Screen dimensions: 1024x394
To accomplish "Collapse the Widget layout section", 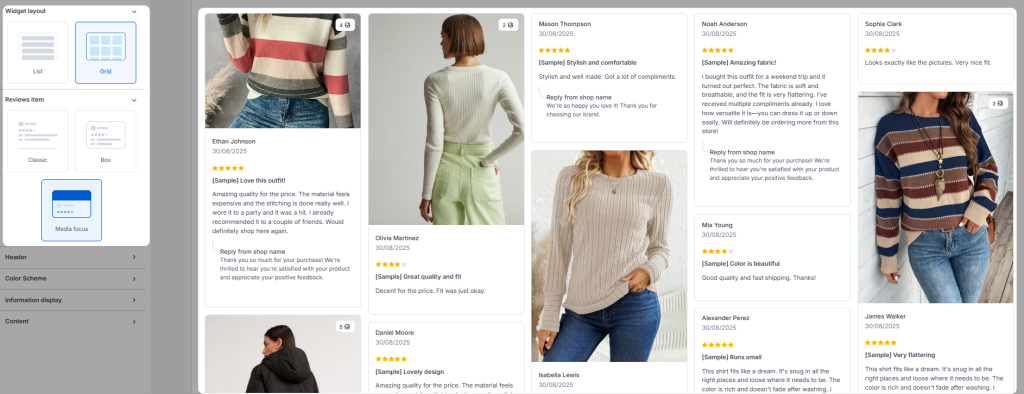I will (x=135, y=11).
